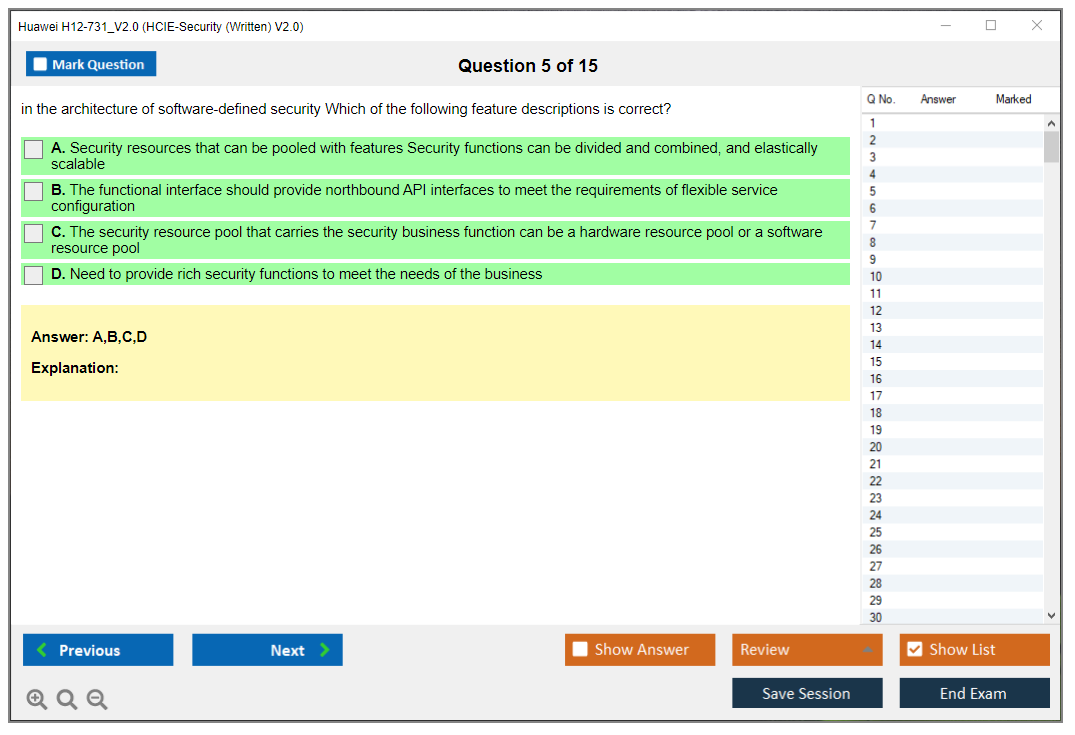The height and width of the screenshot is (735, 1075).
Task: Click the zoom out magnifier icon
Action: (x=97, y=700)
